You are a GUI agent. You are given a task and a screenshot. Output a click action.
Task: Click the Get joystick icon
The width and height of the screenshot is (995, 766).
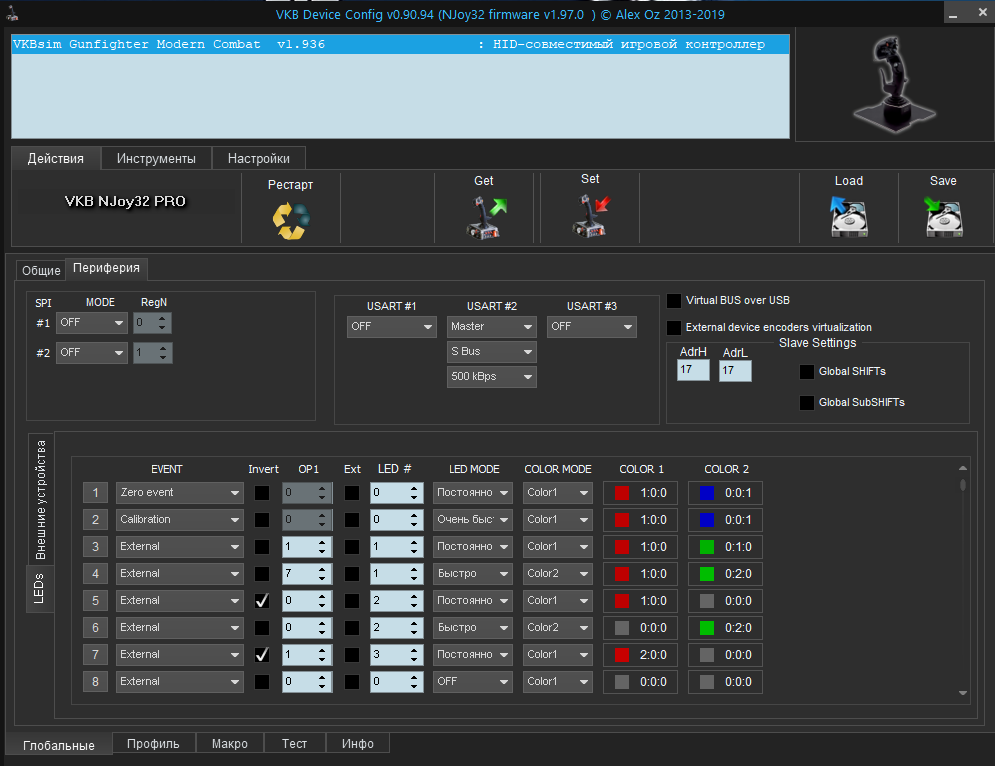486,217
